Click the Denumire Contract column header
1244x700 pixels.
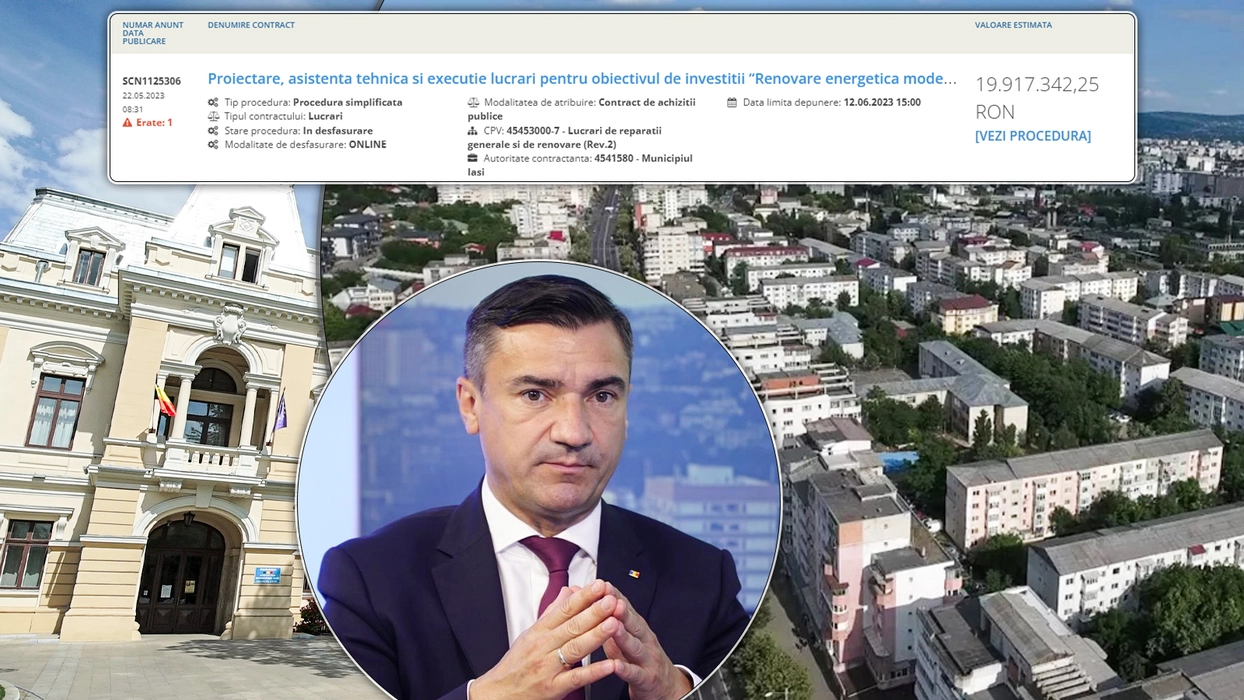click(x=251, y=25)
